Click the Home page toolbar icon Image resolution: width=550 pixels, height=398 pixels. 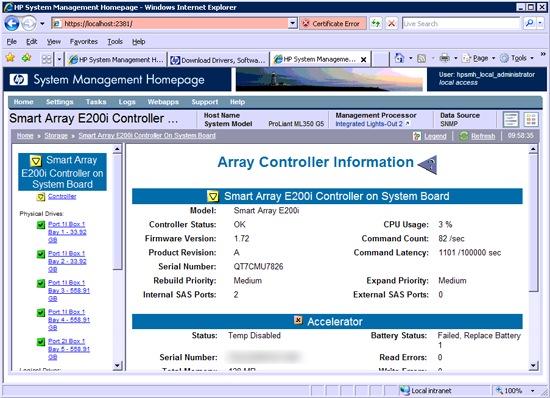(399, 58)
